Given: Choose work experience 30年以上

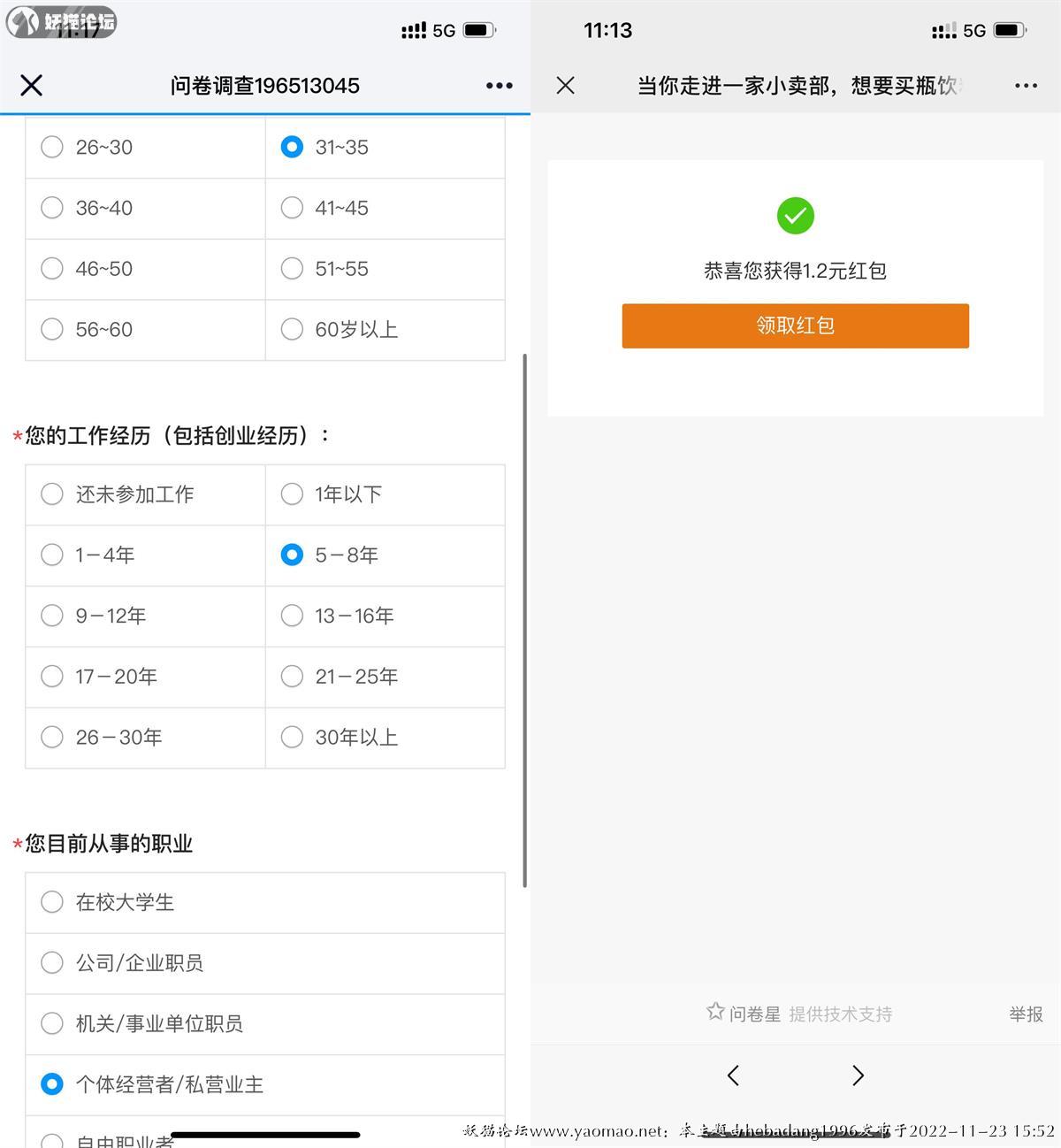Looking at the screenshot, I should (385, 738).
